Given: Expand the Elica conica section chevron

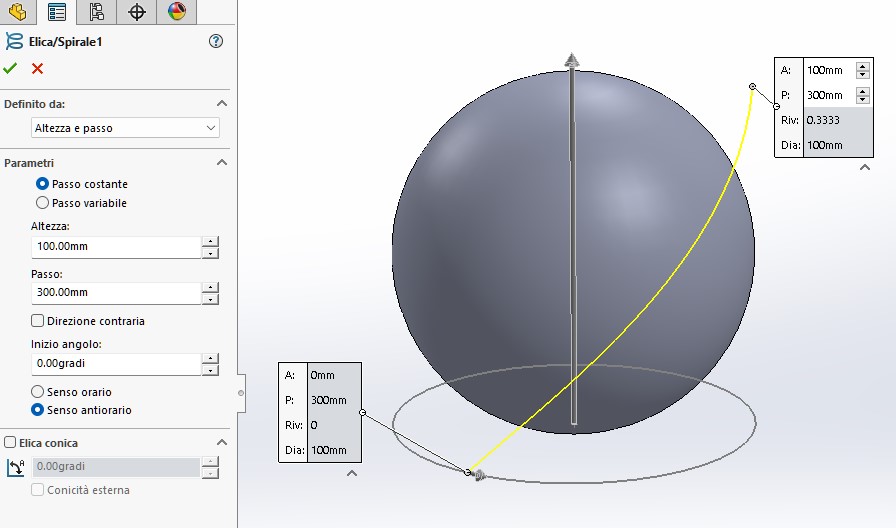Looking at the screenshot, I should tap(222, 442).
